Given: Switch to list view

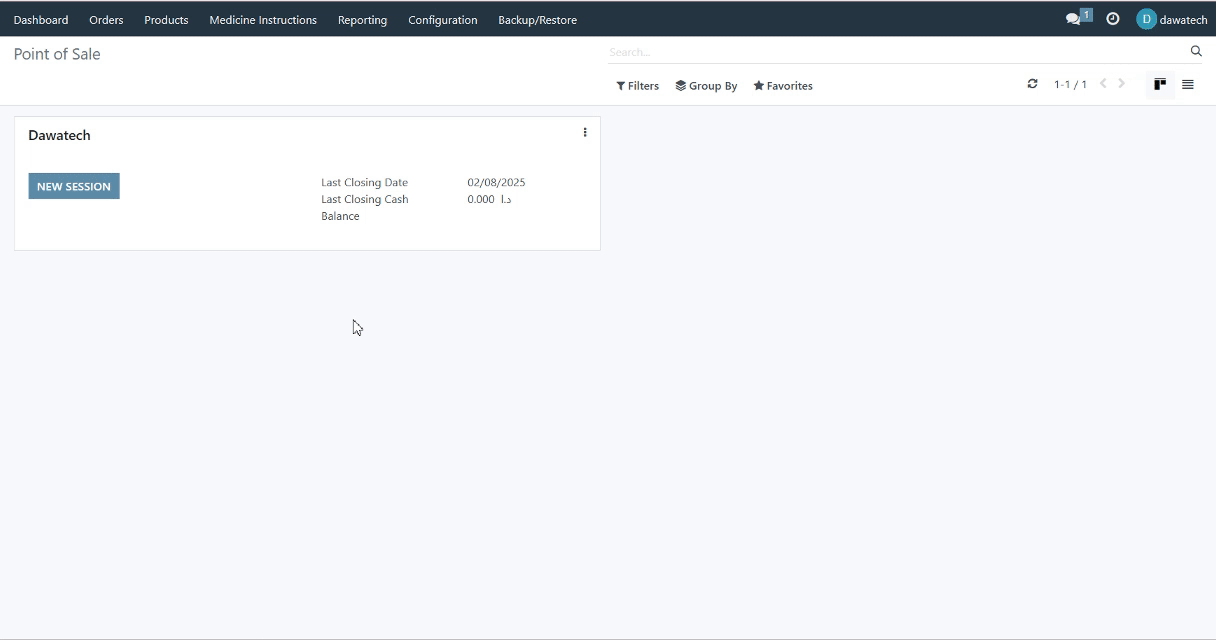Looking at the screenshot, I should coord(1188,85).
